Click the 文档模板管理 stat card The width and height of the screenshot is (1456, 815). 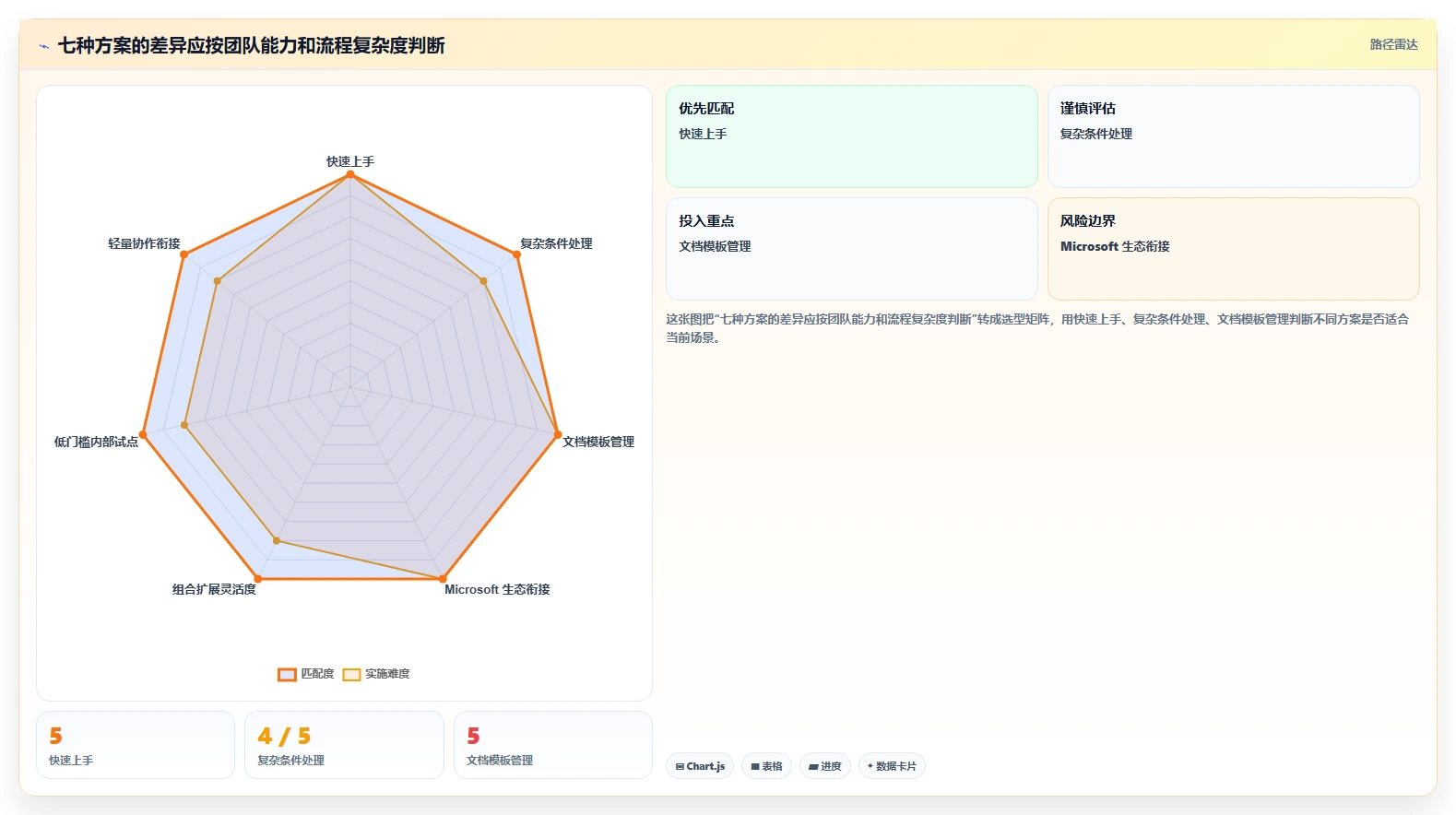coord(553,745)
